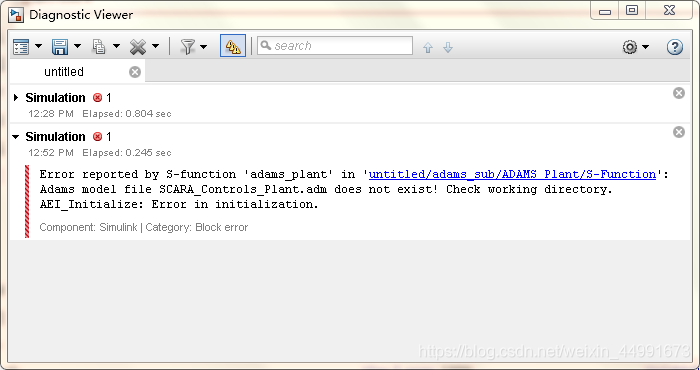Click the Diagnostic Viewer title bar app icon
Viewport: 700px width, 370px height.
(x=16, y=15)
